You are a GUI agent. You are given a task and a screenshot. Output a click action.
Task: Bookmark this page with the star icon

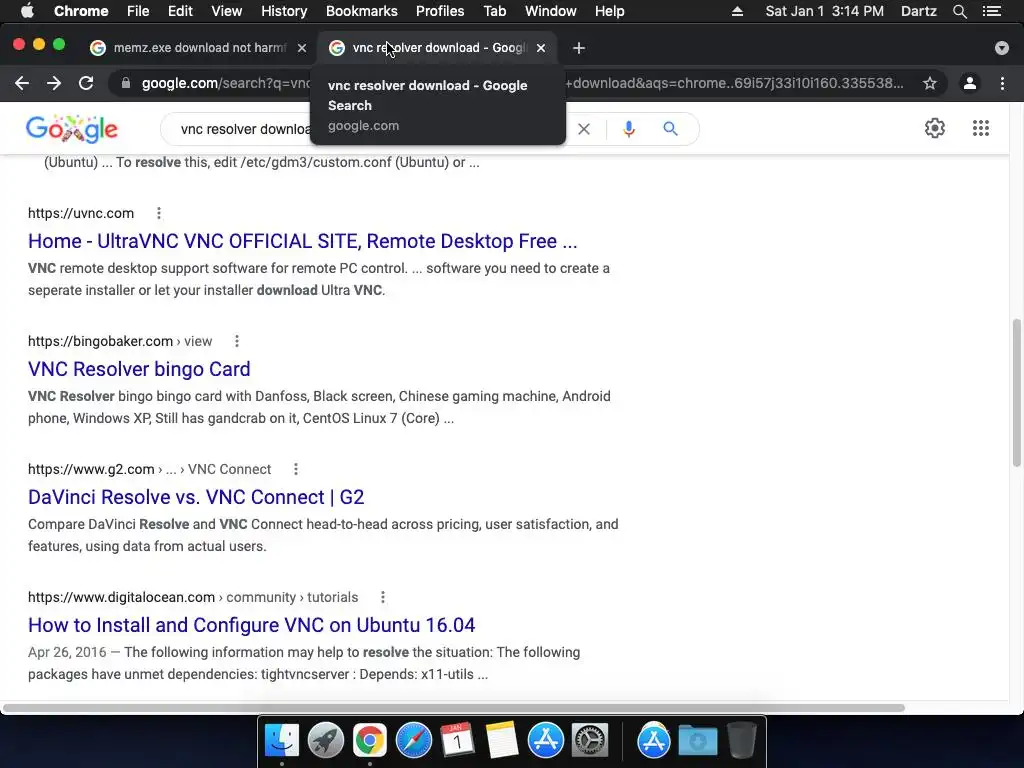coord(930,83)
